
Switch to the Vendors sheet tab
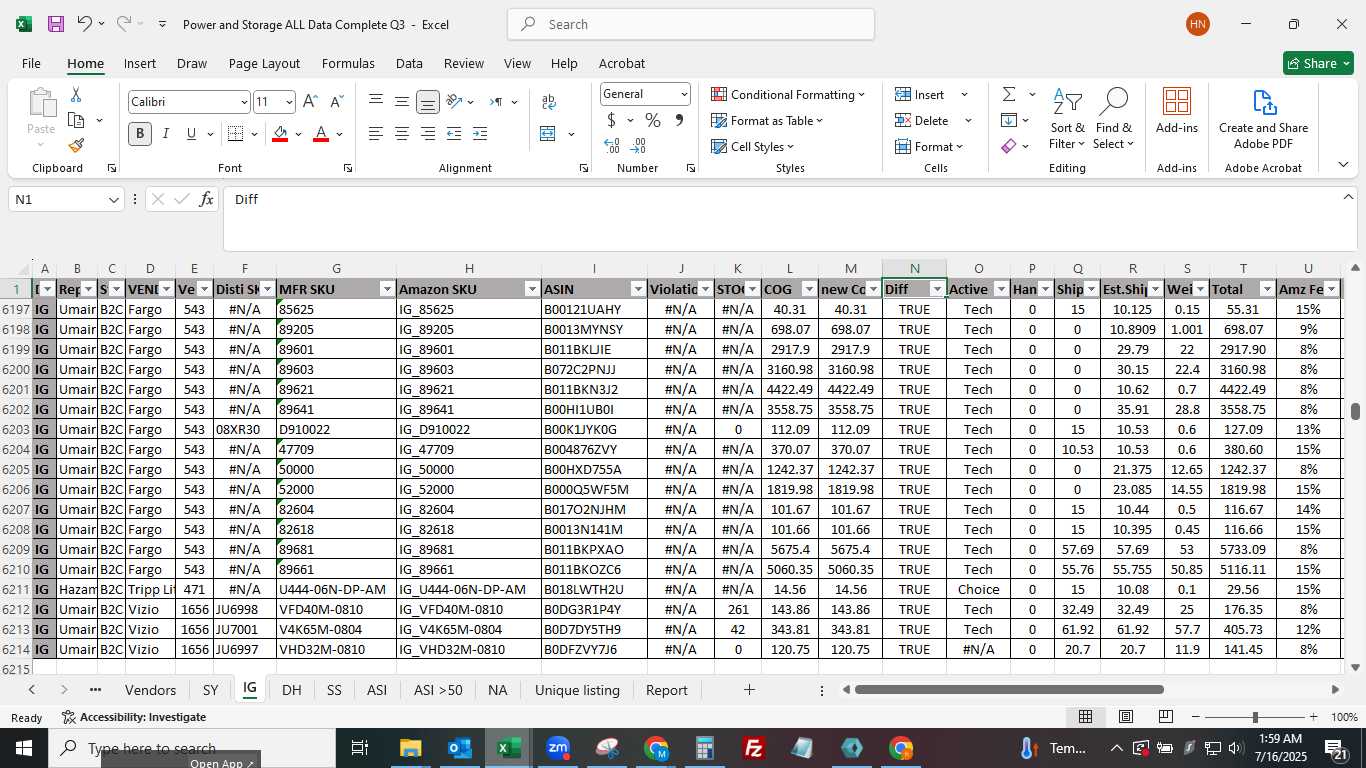[x=150, y=690]
